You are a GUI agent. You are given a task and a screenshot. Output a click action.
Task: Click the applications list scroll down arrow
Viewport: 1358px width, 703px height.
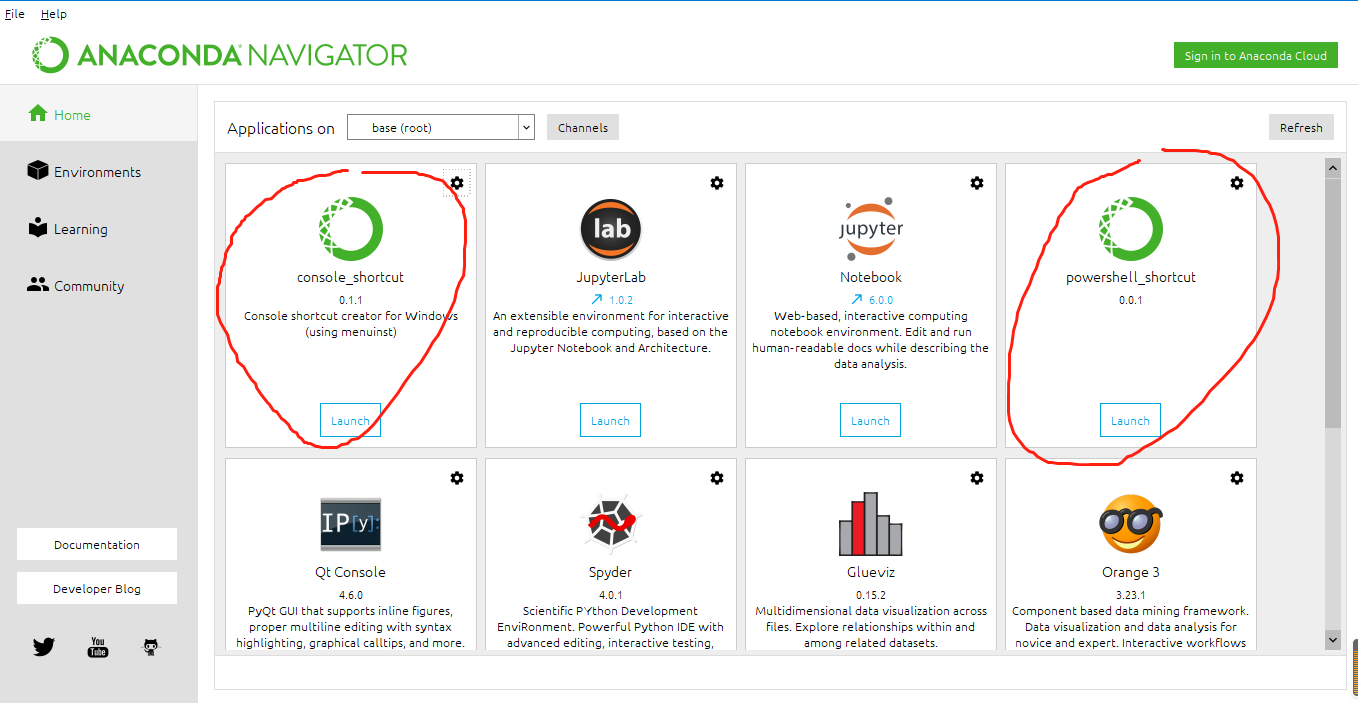(x=1333, y=638)
